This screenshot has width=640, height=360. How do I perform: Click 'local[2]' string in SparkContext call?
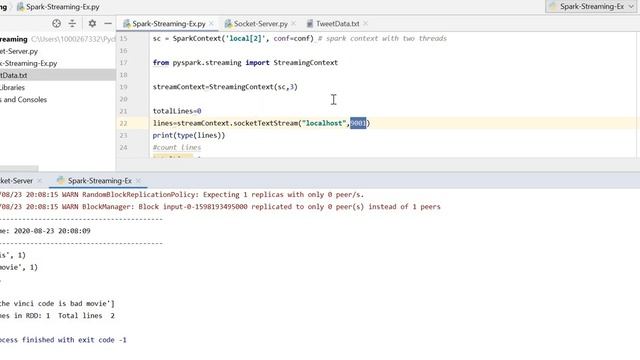coord(245,38)
